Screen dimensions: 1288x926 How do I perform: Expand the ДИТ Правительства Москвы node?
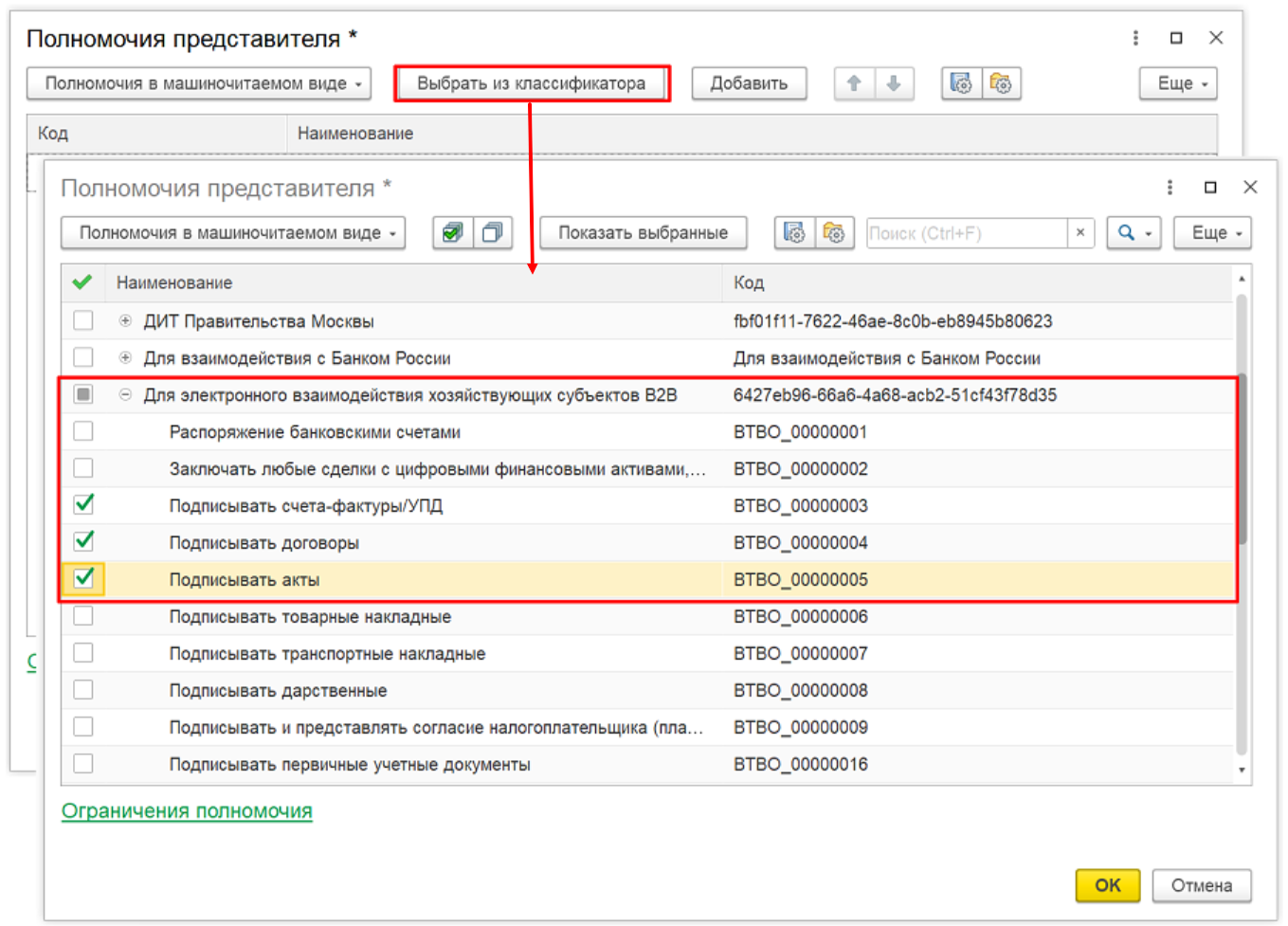click(125, 321)
